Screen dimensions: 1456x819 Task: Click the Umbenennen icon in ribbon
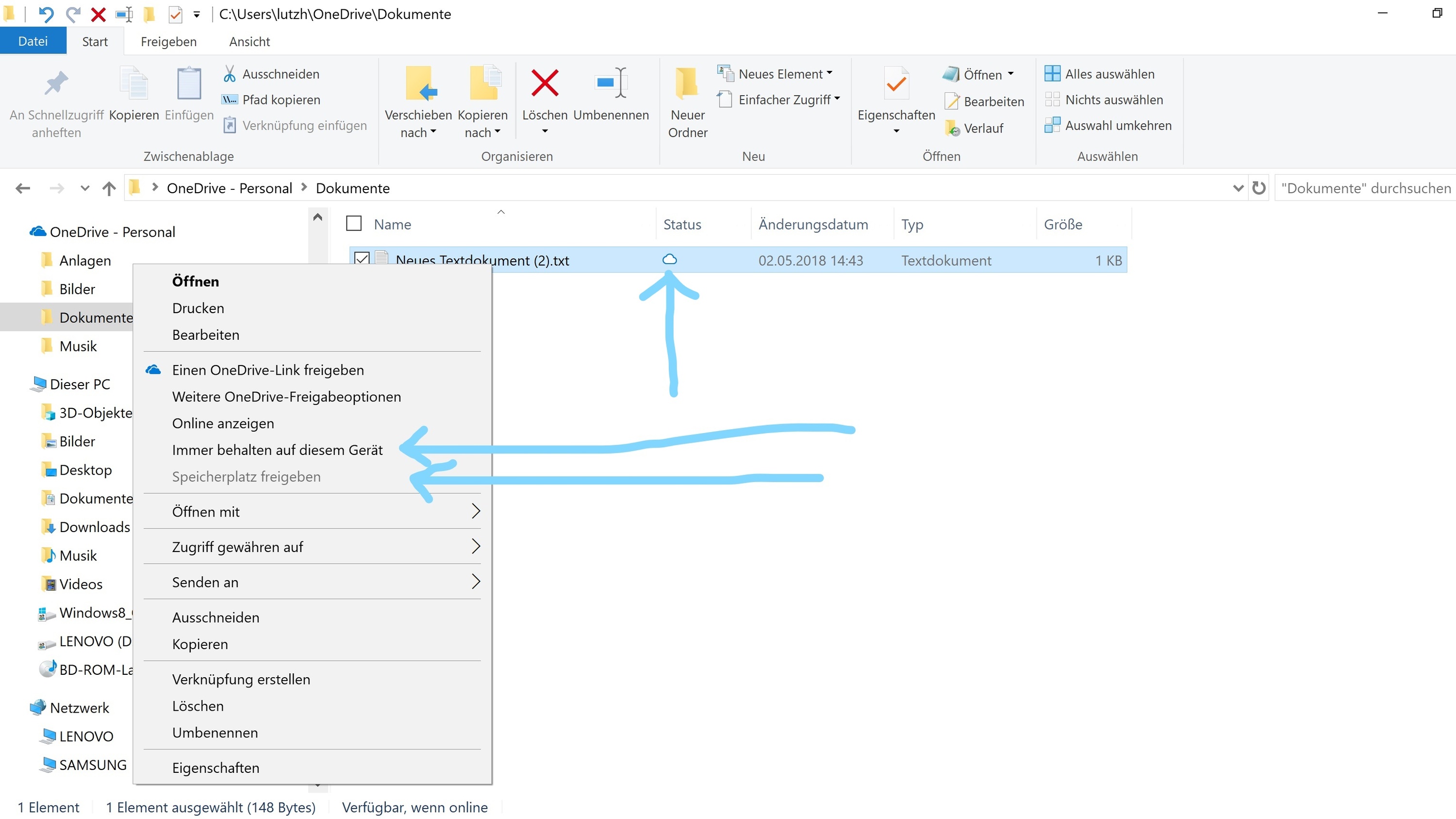pos(611,84)
